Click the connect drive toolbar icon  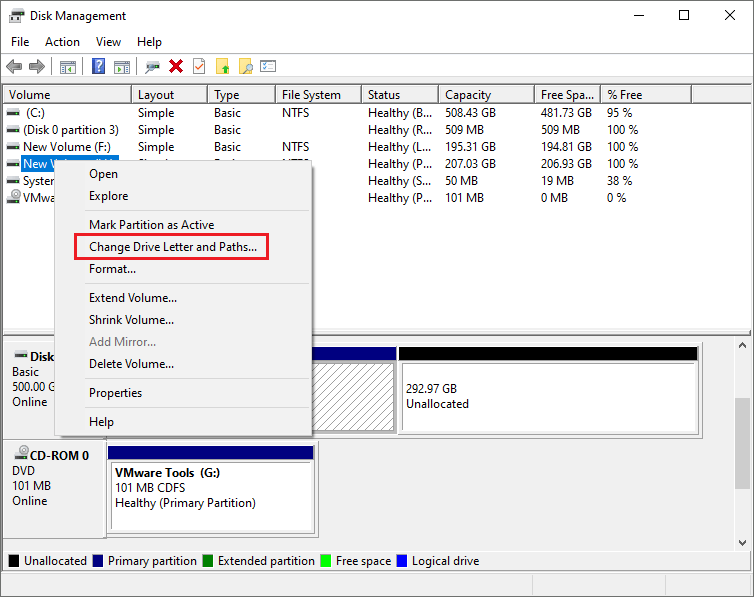pyautogui.click(x=152, y=66)
